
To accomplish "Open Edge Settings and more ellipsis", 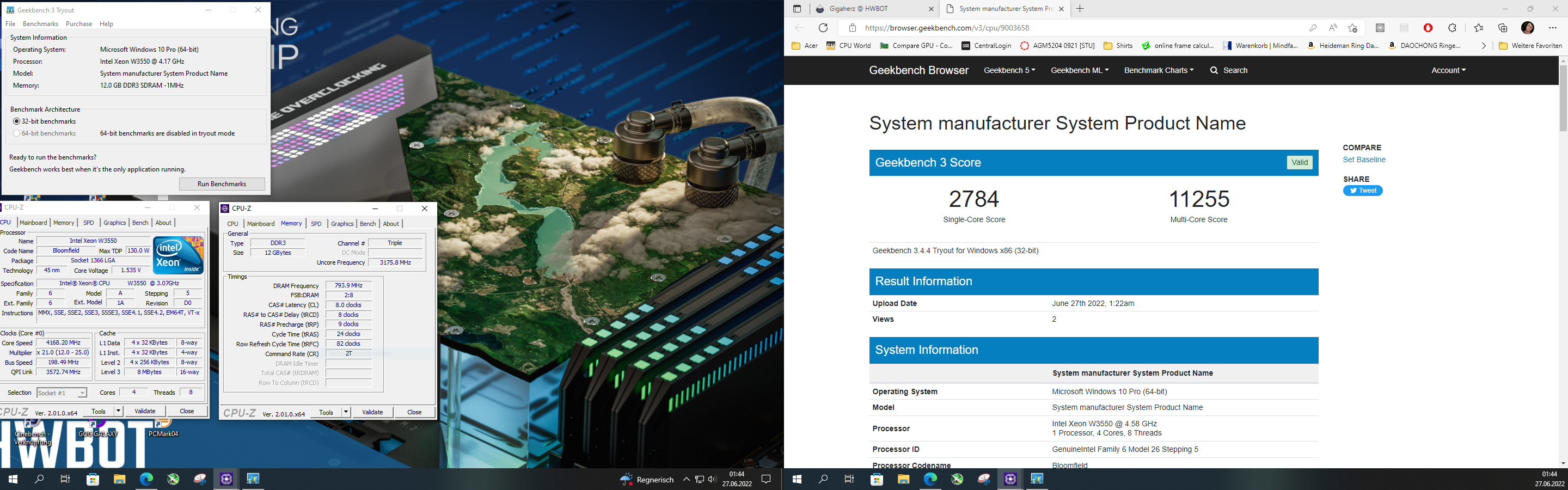I will (1552, 28).
